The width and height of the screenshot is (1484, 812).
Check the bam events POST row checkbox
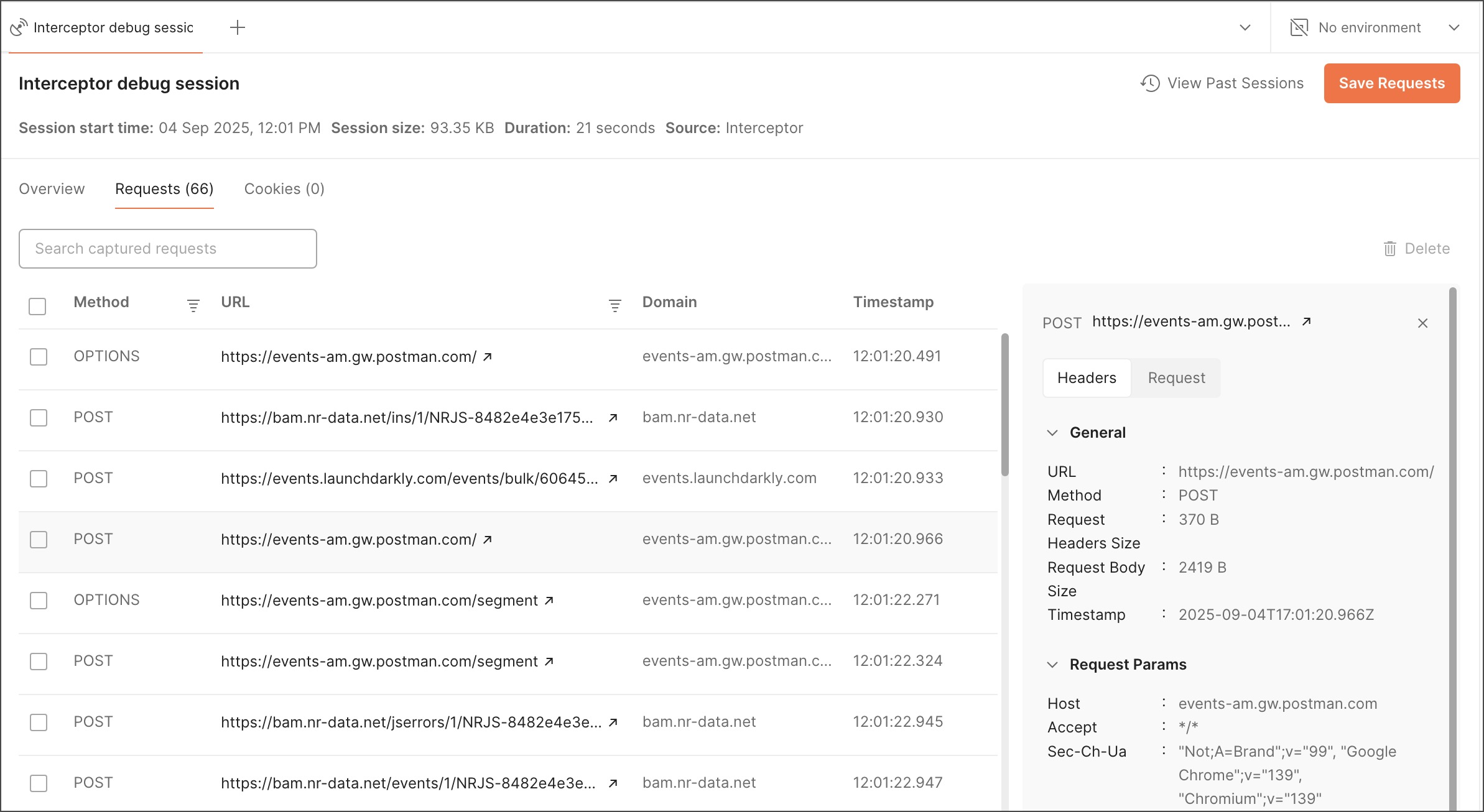pos(39,783)
